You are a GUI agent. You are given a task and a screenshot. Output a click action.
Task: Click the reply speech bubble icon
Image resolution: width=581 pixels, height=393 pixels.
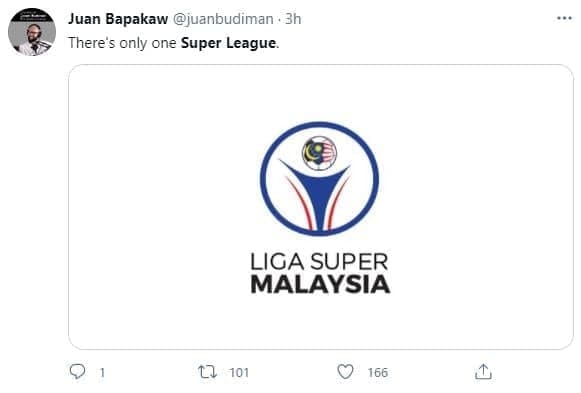[x=77, y=372]
